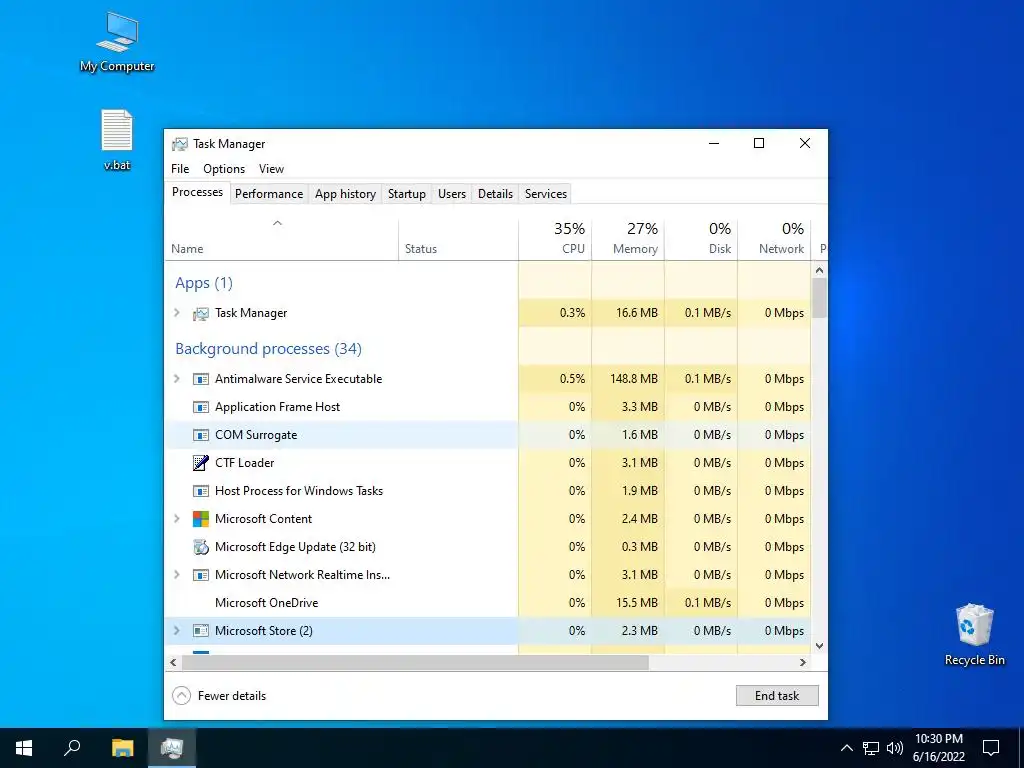Click the Antimalware Service Executable icon
Screen dimensions: 1024x768
(200, 379)
